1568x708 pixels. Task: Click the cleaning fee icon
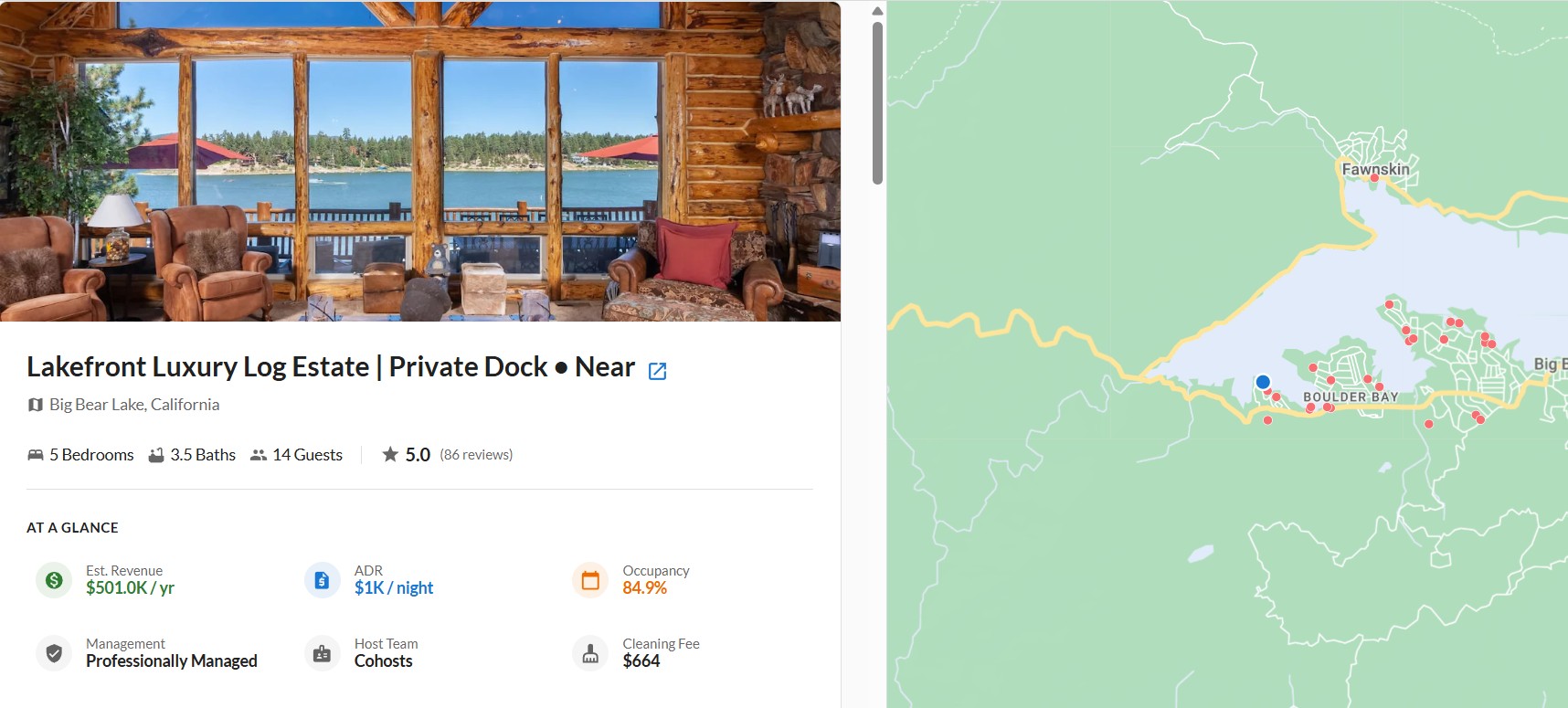590,653
